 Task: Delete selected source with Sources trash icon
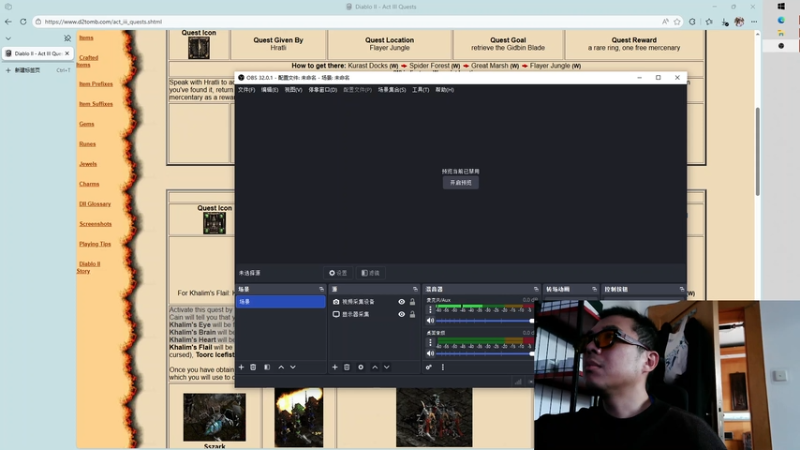tap(347, 367)
